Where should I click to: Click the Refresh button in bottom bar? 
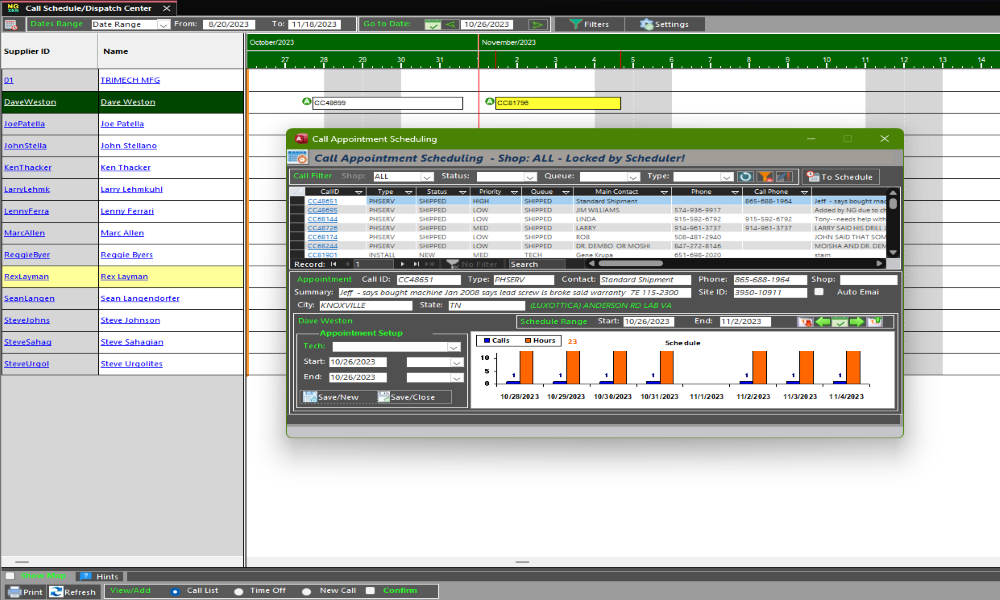click(x=73, y=592)
